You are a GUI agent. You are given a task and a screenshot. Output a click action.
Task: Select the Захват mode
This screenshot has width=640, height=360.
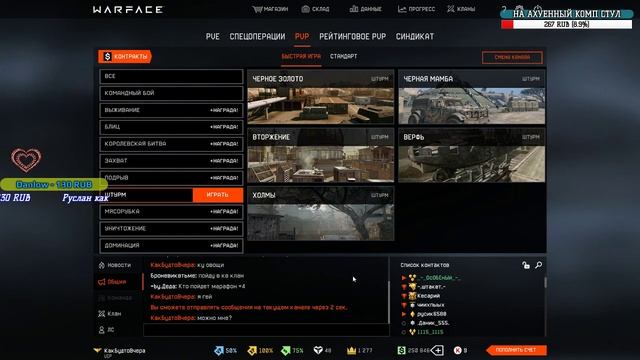(x=171, y=161)
